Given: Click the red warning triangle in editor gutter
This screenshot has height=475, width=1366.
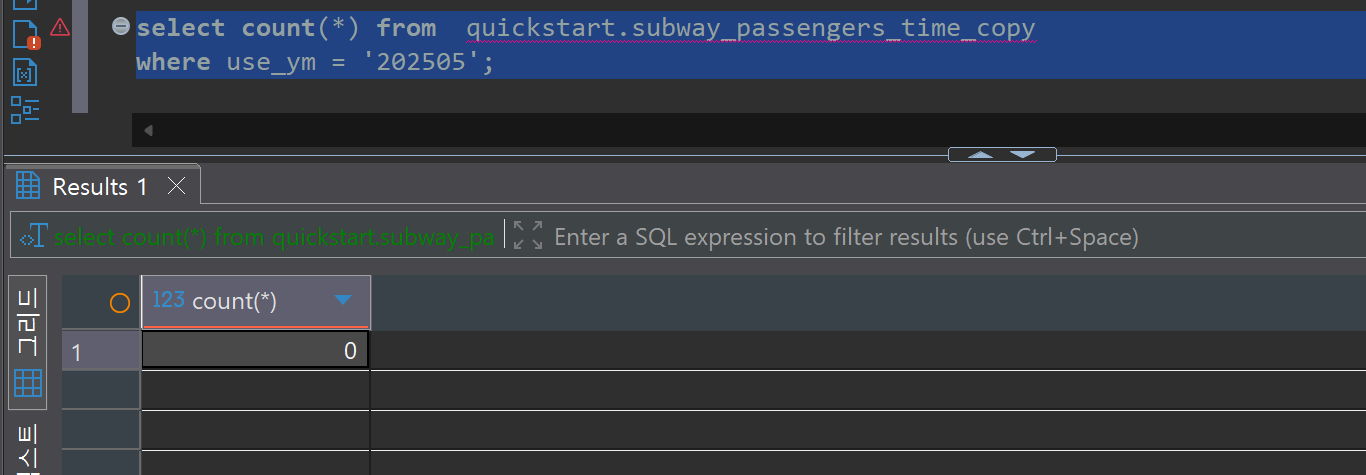Looking at the screenshot, I should click(60, 28).
